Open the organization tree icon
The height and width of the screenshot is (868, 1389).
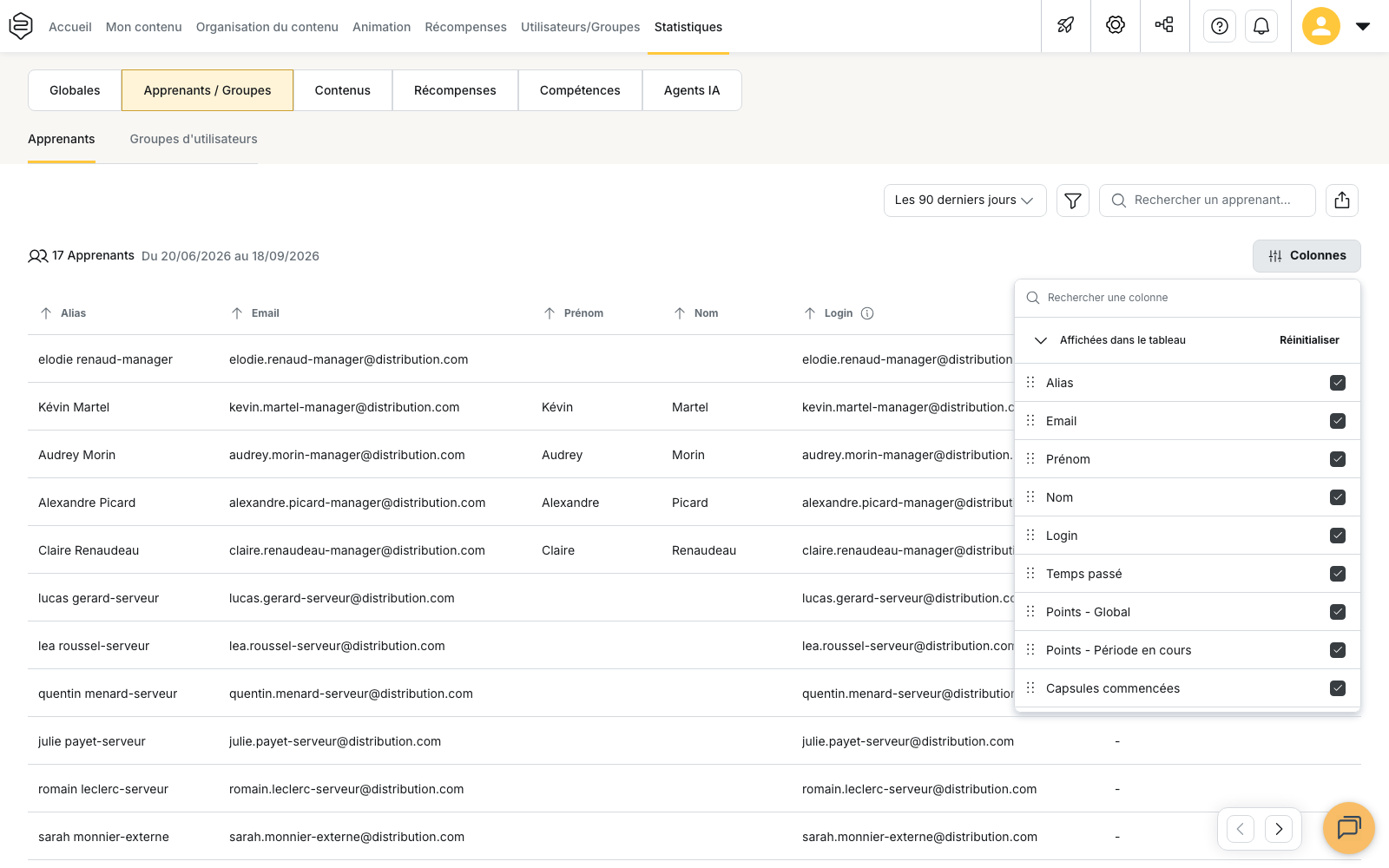[x=1164, y=25]
